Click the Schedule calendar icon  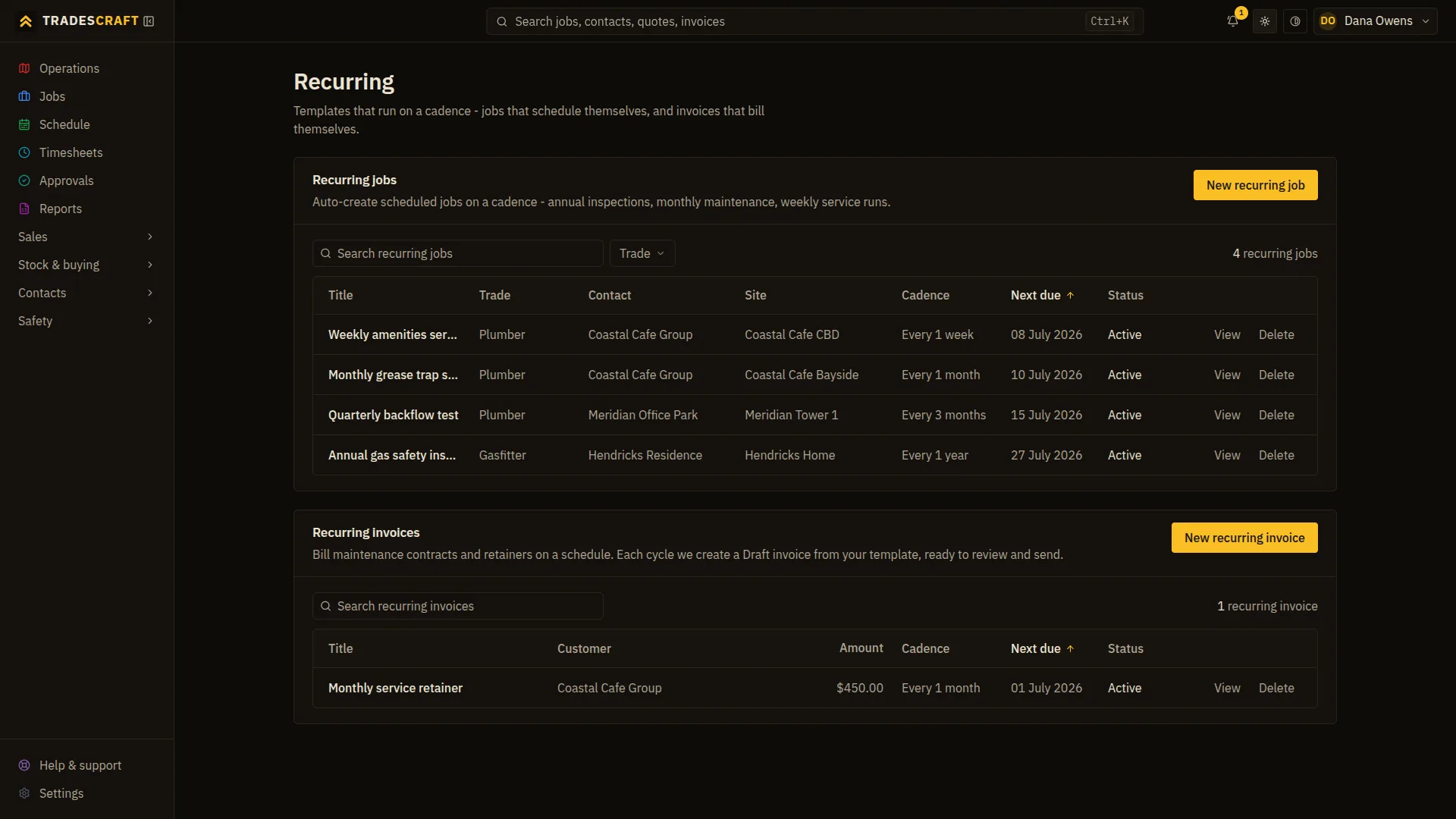(24, 124)
